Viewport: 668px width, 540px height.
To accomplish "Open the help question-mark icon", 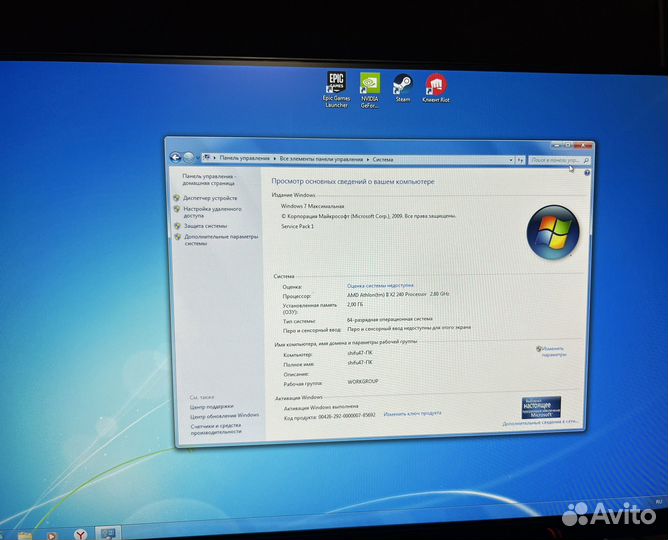I will 587,172.
